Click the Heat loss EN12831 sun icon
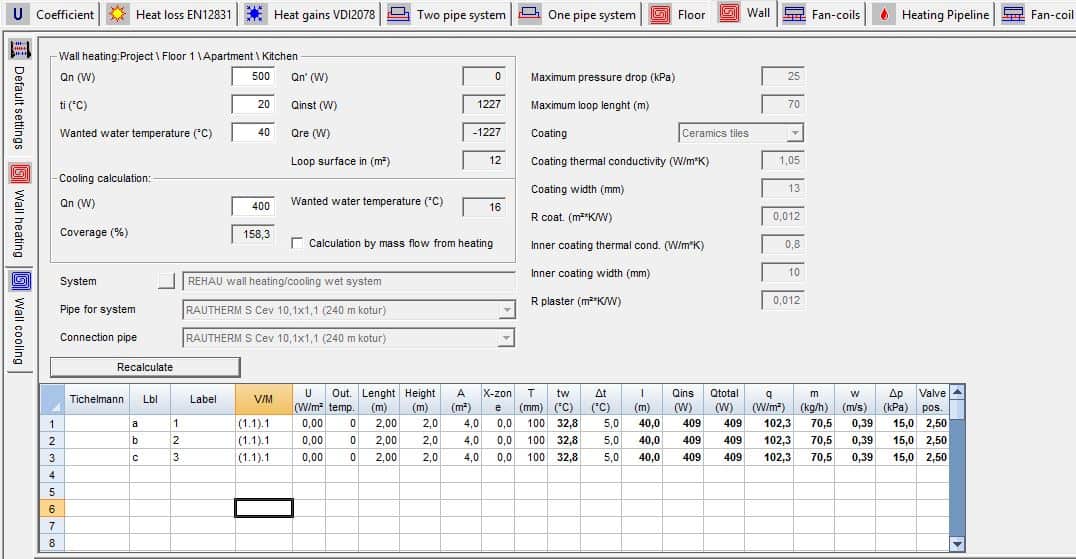The image size is (1076, 559). [x=118, y=14]
